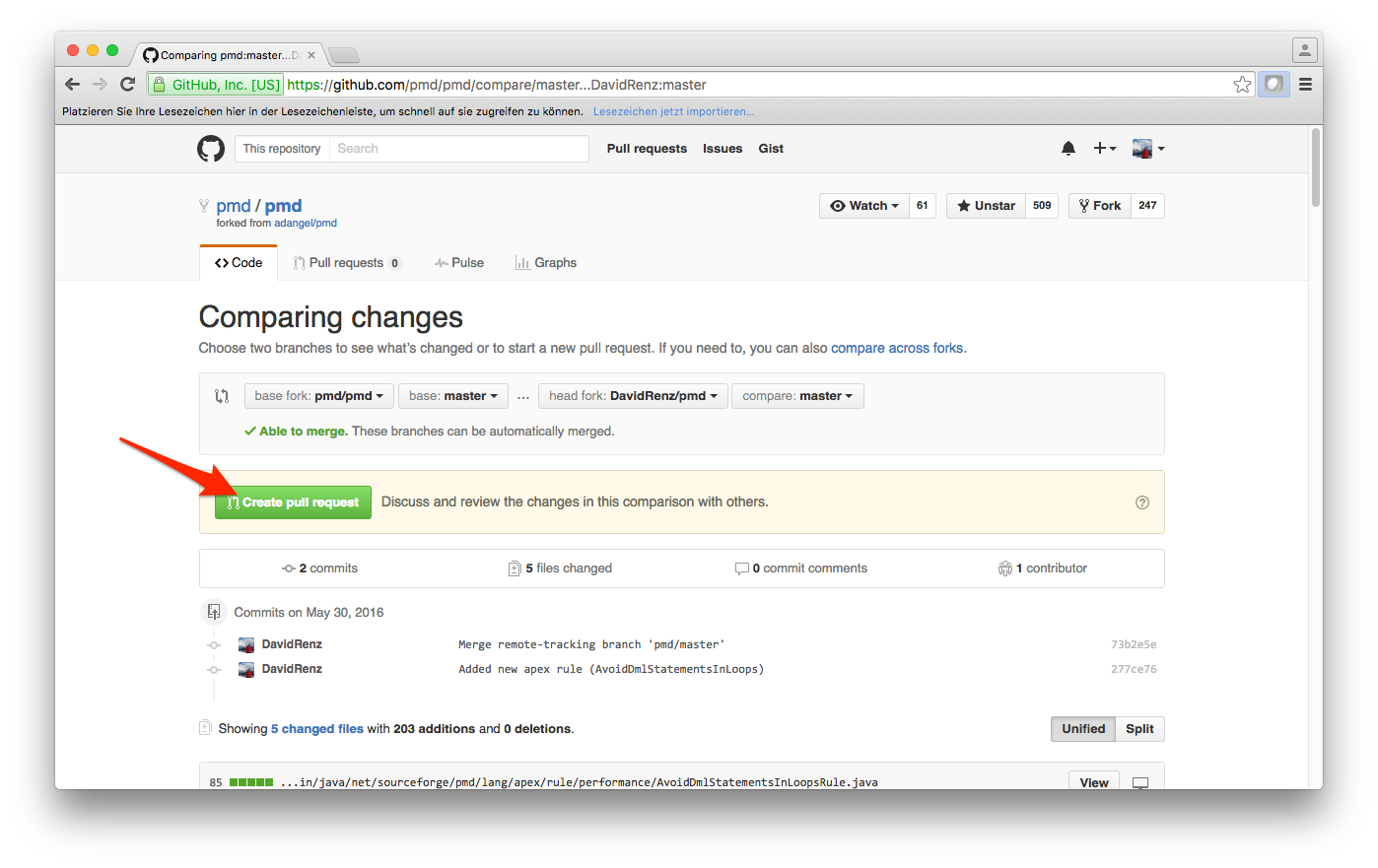1378x868 pixels.
Task: Select the repository Pull requests tab
Action: point(347,263)
